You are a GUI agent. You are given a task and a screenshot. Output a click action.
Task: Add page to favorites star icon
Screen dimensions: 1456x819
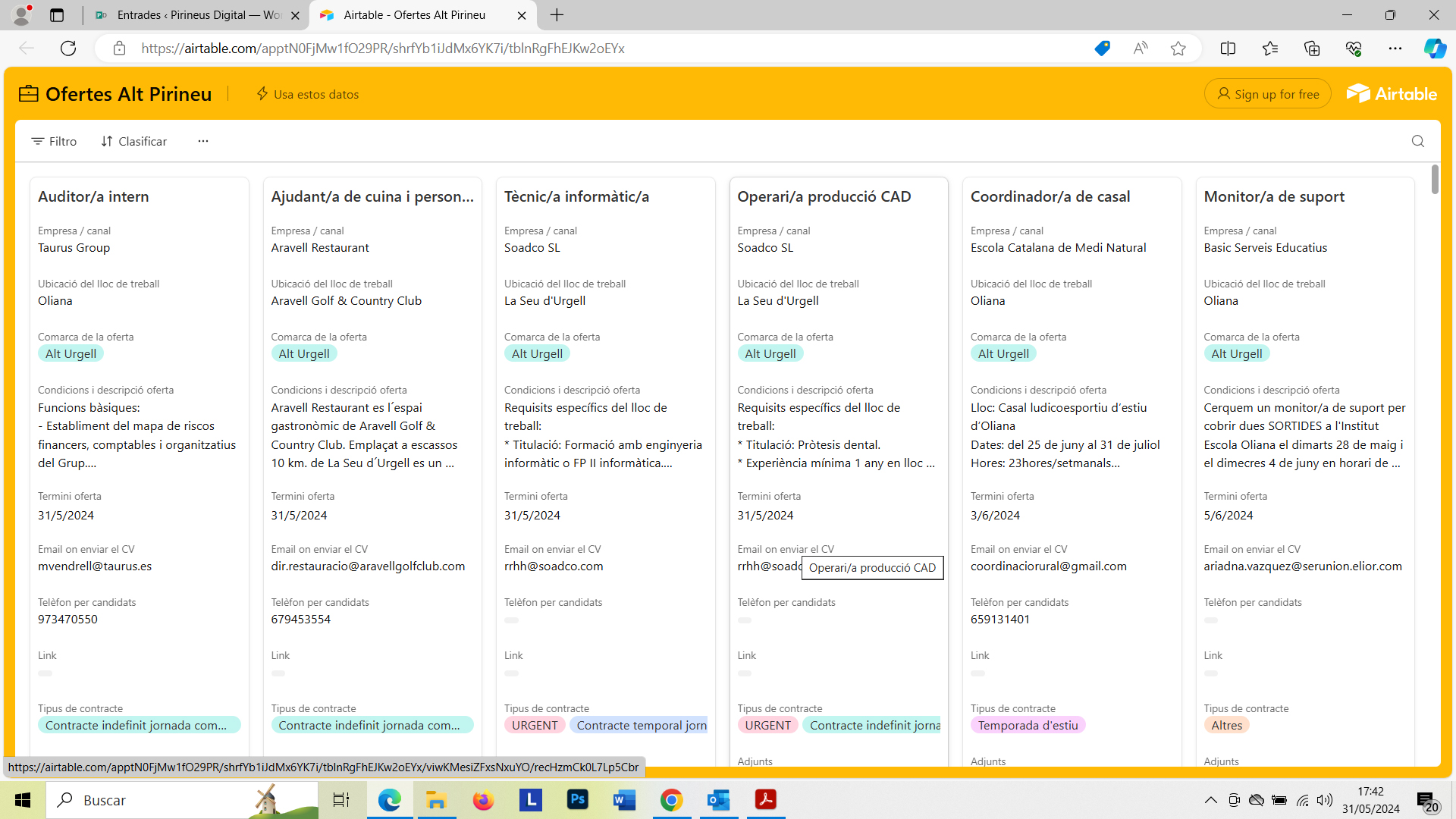[1178, 49]
